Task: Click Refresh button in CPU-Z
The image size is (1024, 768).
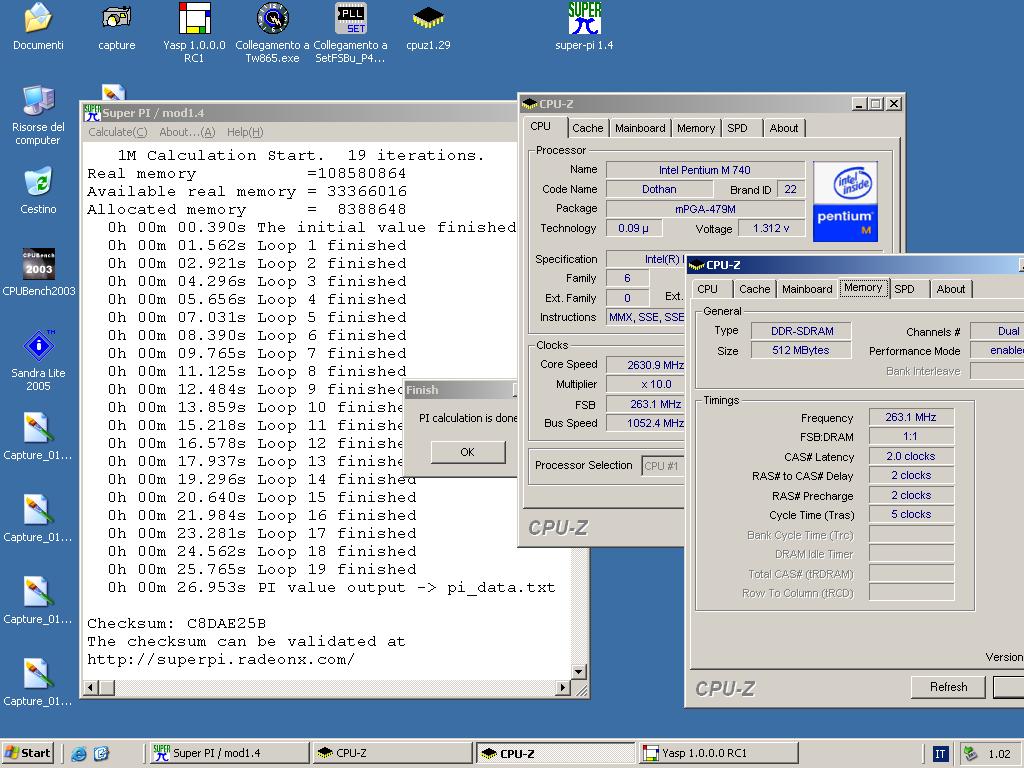Action: point(948,686)
